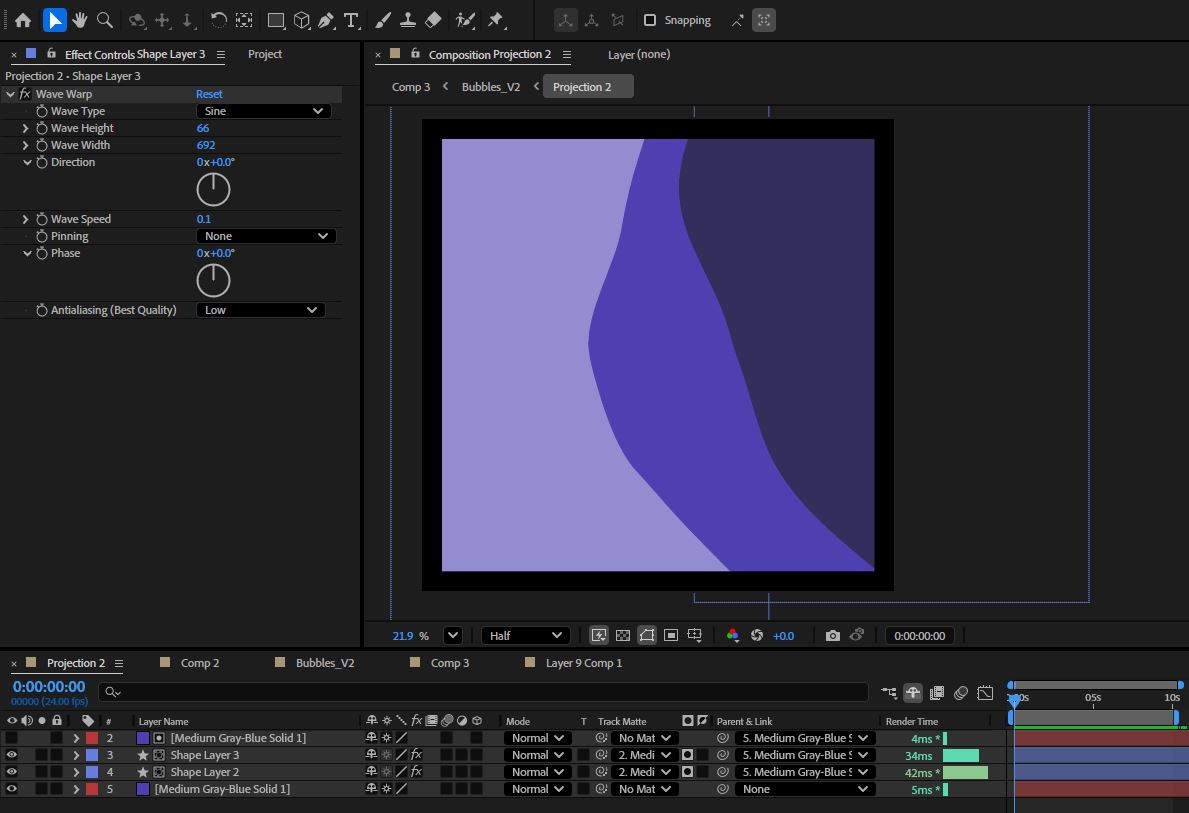Click the Home icon
1189x813 pixels.
[23, 20]
